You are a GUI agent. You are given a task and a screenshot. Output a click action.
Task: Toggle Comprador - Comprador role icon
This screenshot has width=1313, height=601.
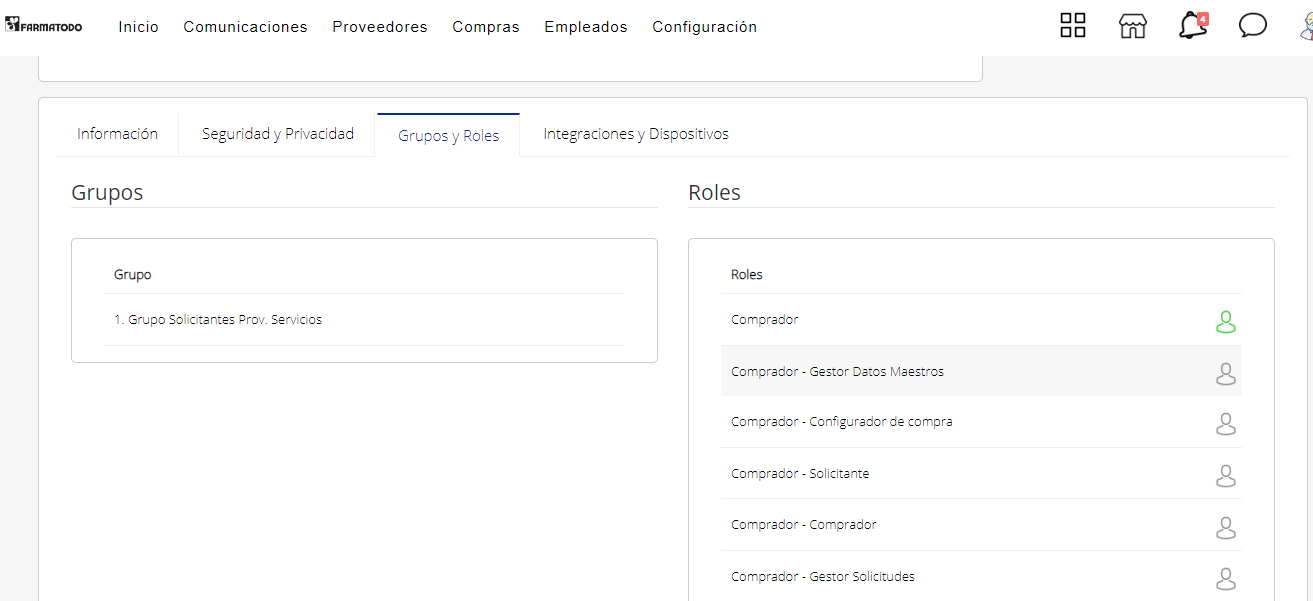[1225, 527]
